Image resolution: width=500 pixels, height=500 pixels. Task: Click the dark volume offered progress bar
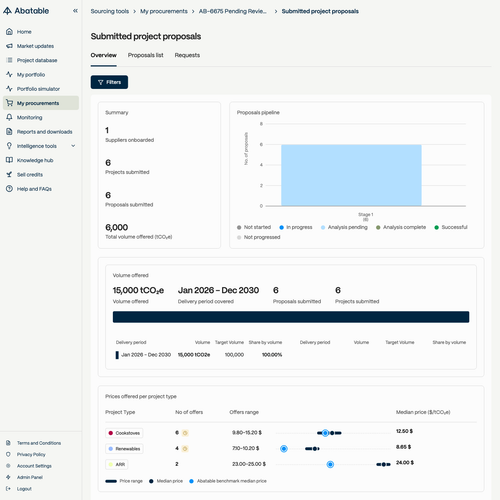[291, 317]
